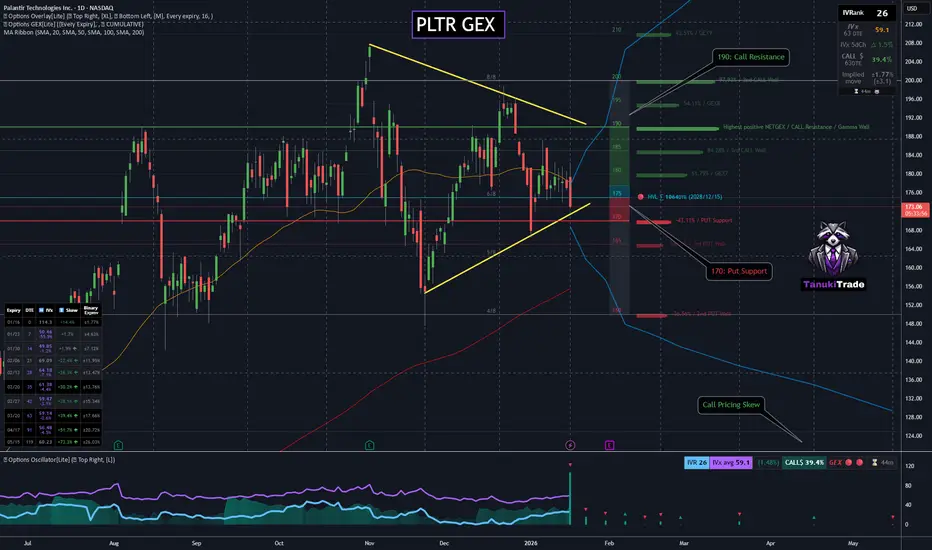Click the 'Binary Expmv' column header
The height and width of the screenshot is (550, 932).
pos(91,310)
